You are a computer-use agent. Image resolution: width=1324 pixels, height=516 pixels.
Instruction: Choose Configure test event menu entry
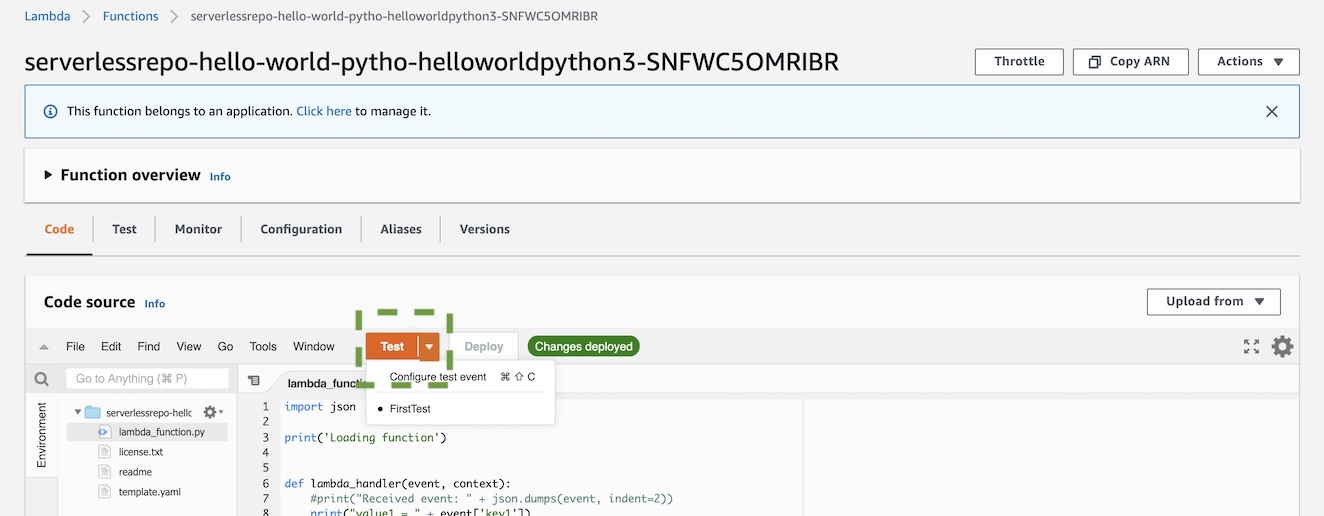click(x=461, y=377)
